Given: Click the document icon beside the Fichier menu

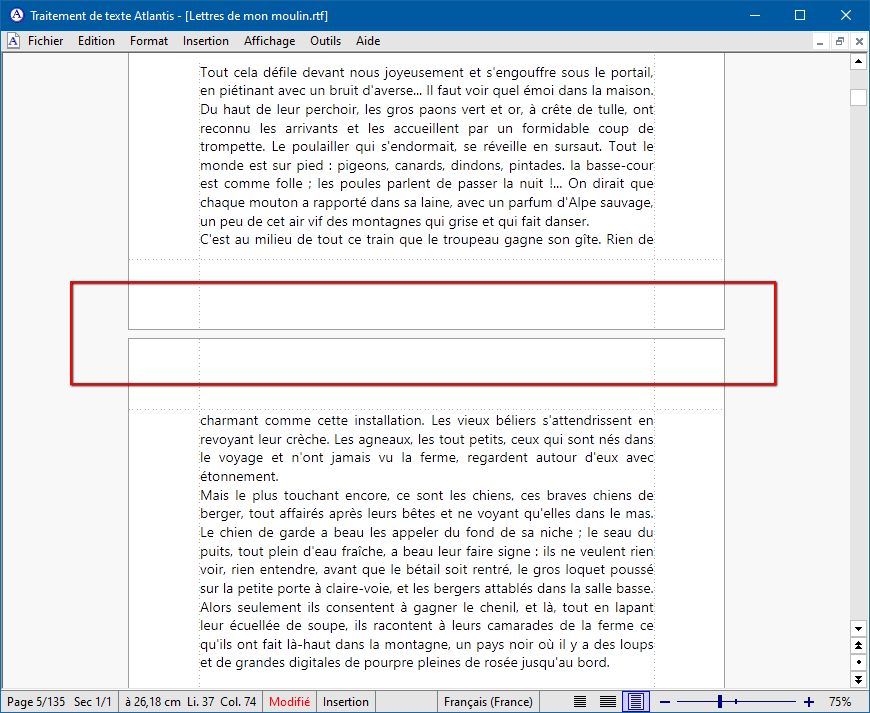Looking at the screenshot, I should (x=13, y=41).
